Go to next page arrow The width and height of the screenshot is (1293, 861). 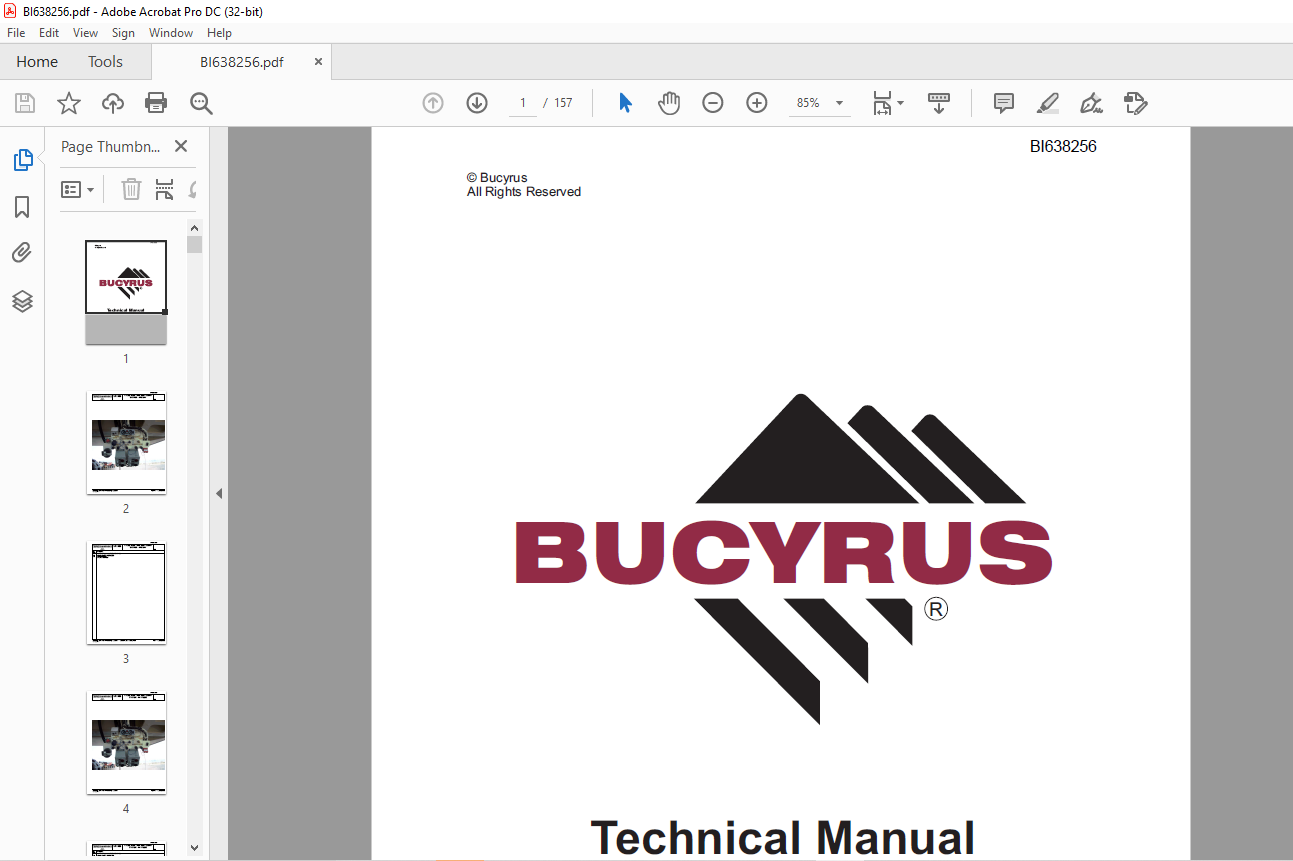tap(477, 103)
